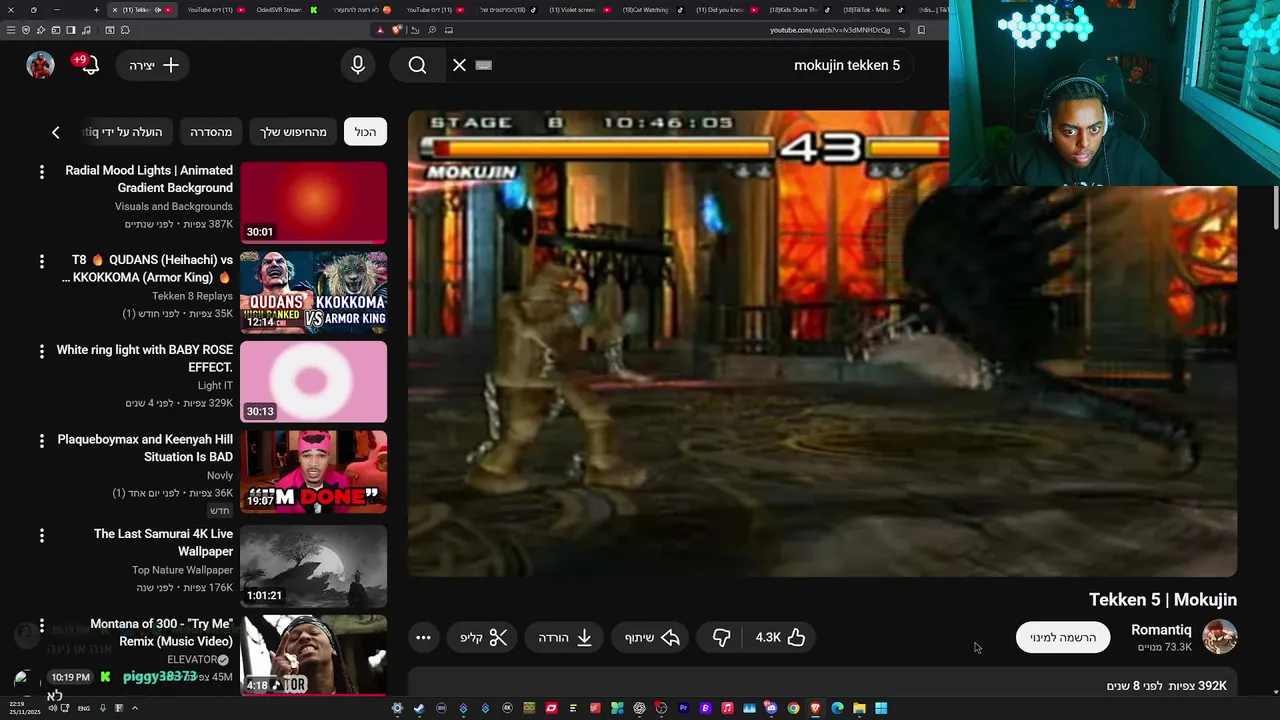Image resolution: width=1280 pixels, height=720 pixels.
Task: Select the 'הועלה על ידי' filter chip
Action: point(125,132)
